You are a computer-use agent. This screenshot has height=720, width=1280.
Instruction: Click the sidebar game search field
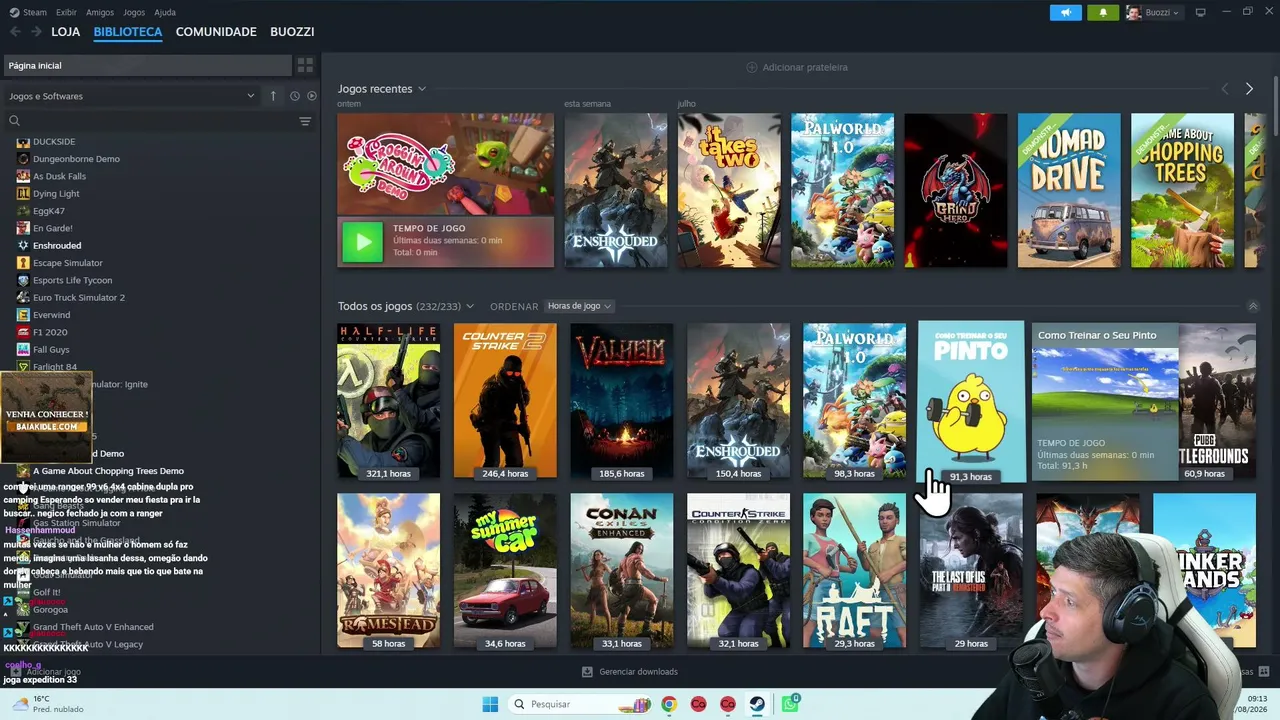(x=158, y=121)
